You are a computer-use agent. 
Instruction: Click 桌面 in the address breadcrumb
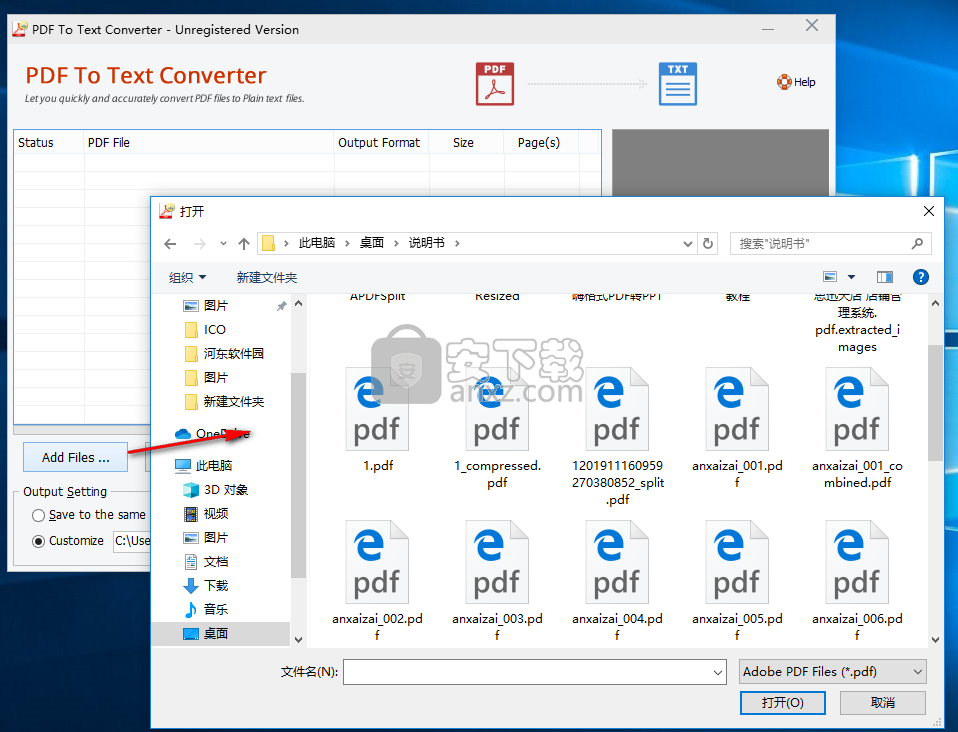pos(371,243)
